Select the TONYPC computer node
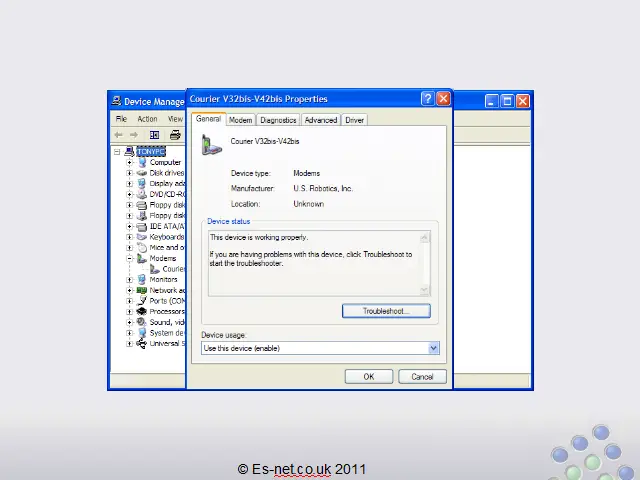640x480 pixels. (x=151, y=152)
